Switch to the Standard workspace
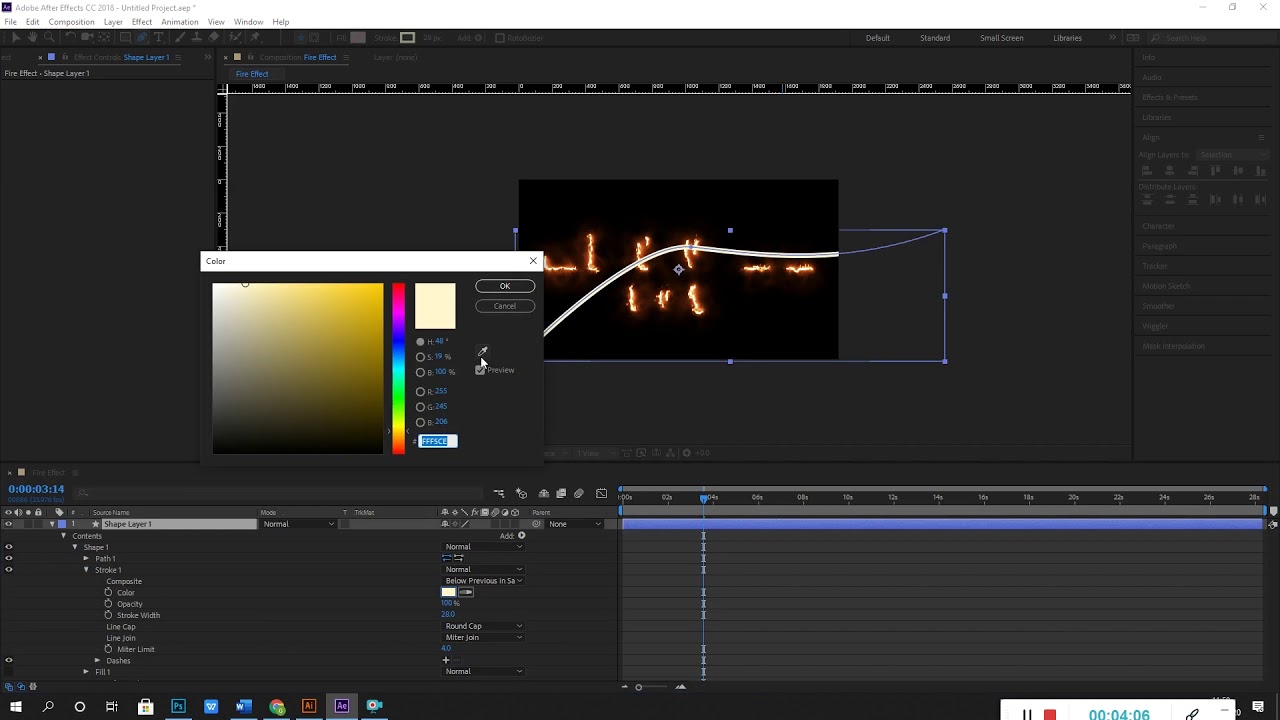 point(935,38)
